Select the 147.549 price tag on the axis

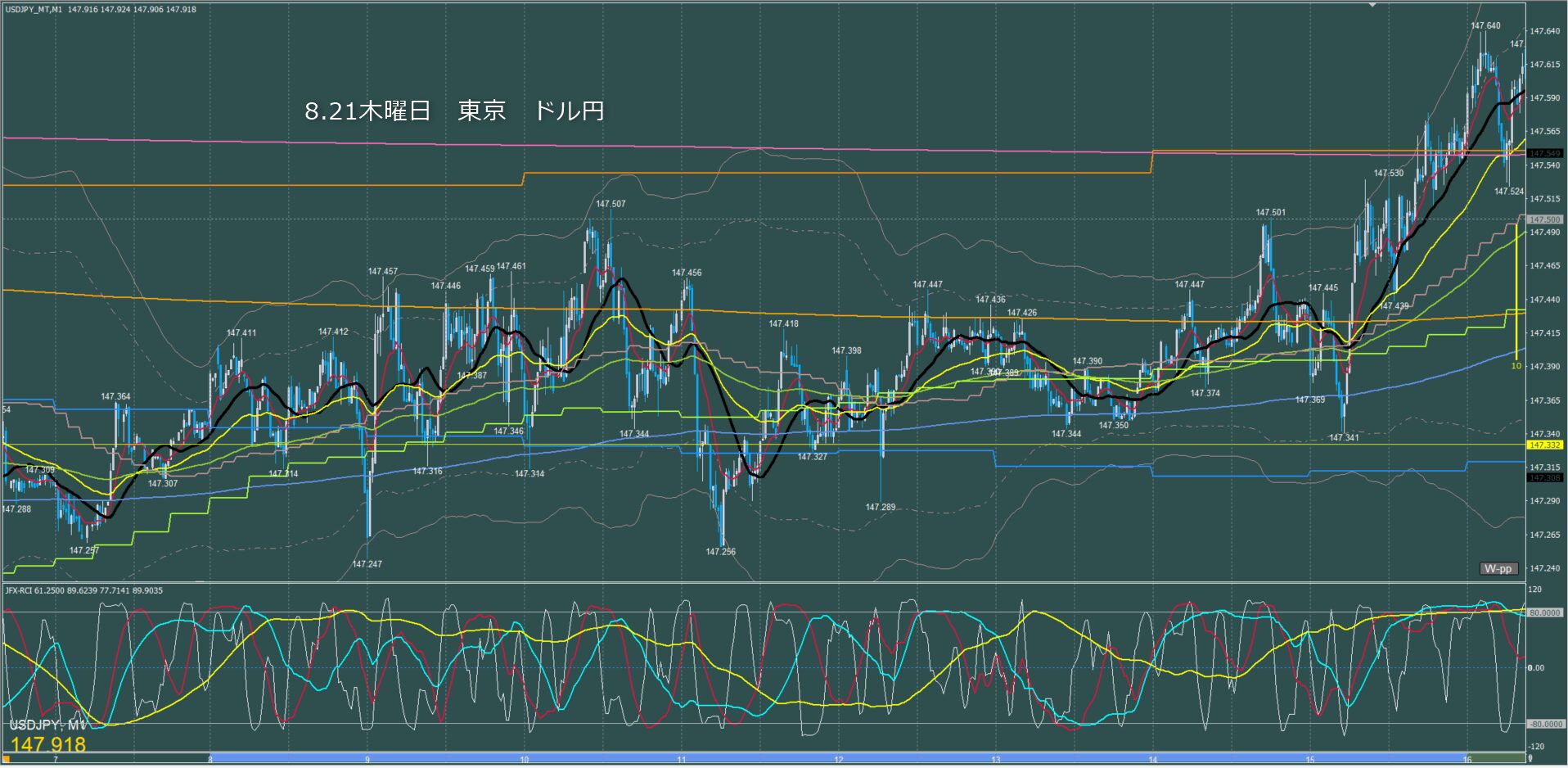(x=1544, y=153)
